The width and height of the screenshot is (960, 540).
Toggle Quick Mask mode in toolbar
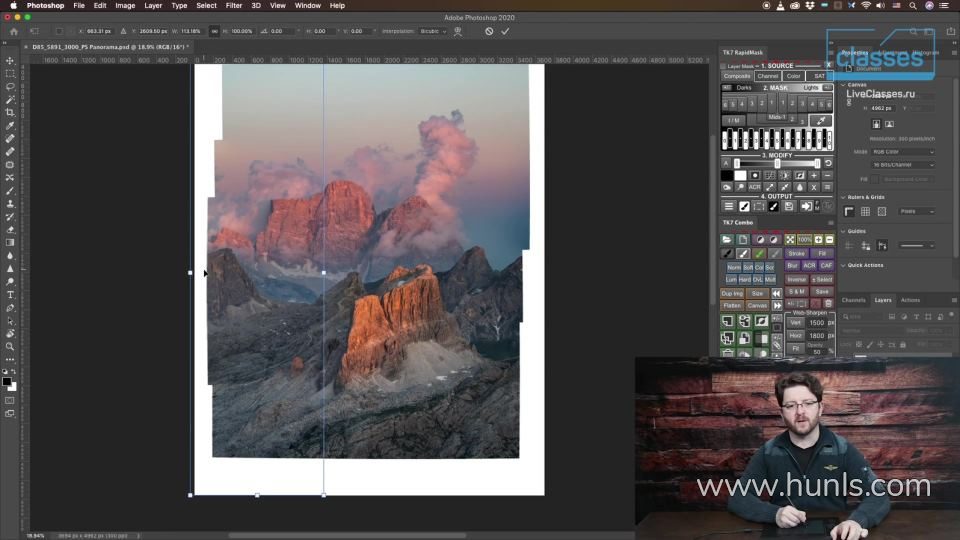10,401
